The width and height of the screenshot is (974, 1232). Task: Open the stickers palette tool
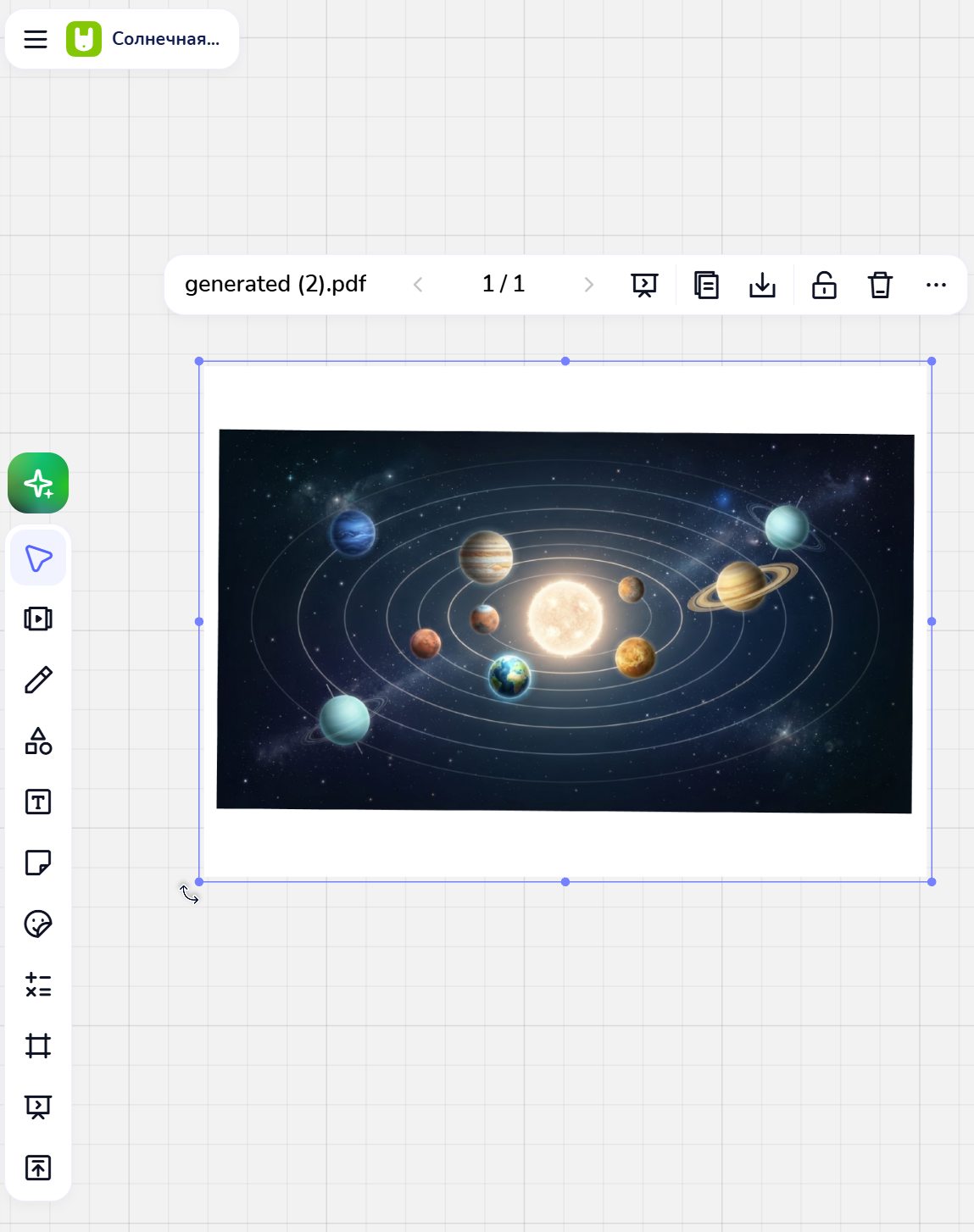click(x=38, y=924)
